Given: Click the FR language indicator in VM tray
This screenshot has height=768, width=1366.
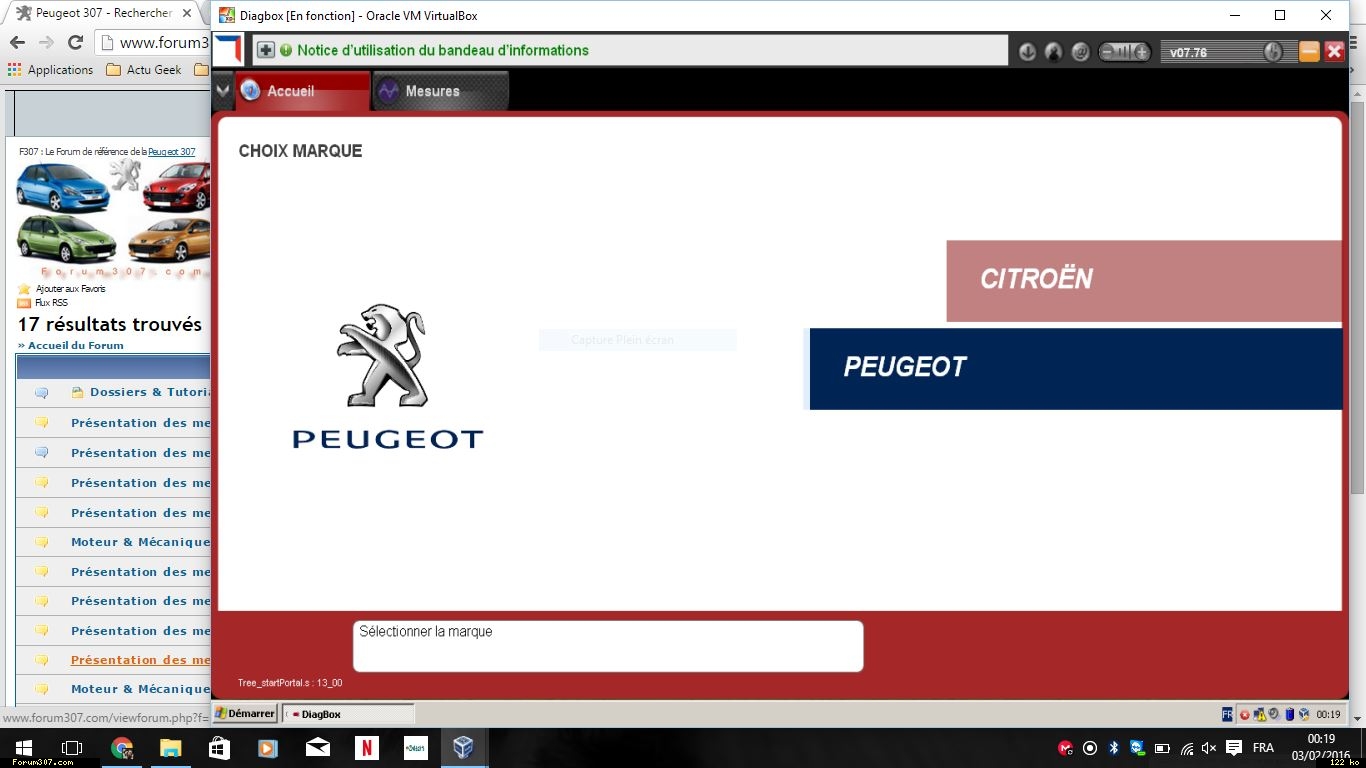Looking at the screenshot, I should [x=1227, y=714].
